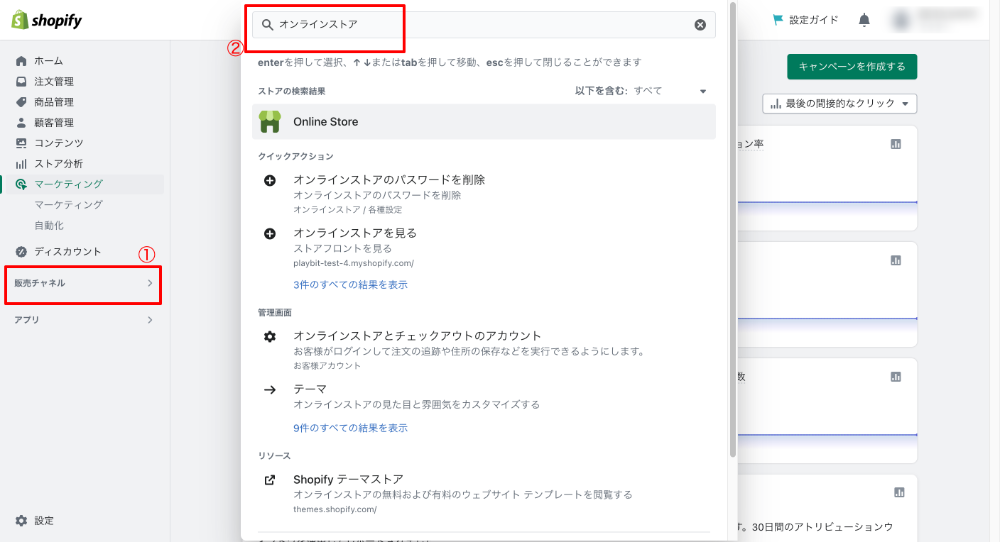
Task: Click the customers person icon
Action: pos(21,122)
